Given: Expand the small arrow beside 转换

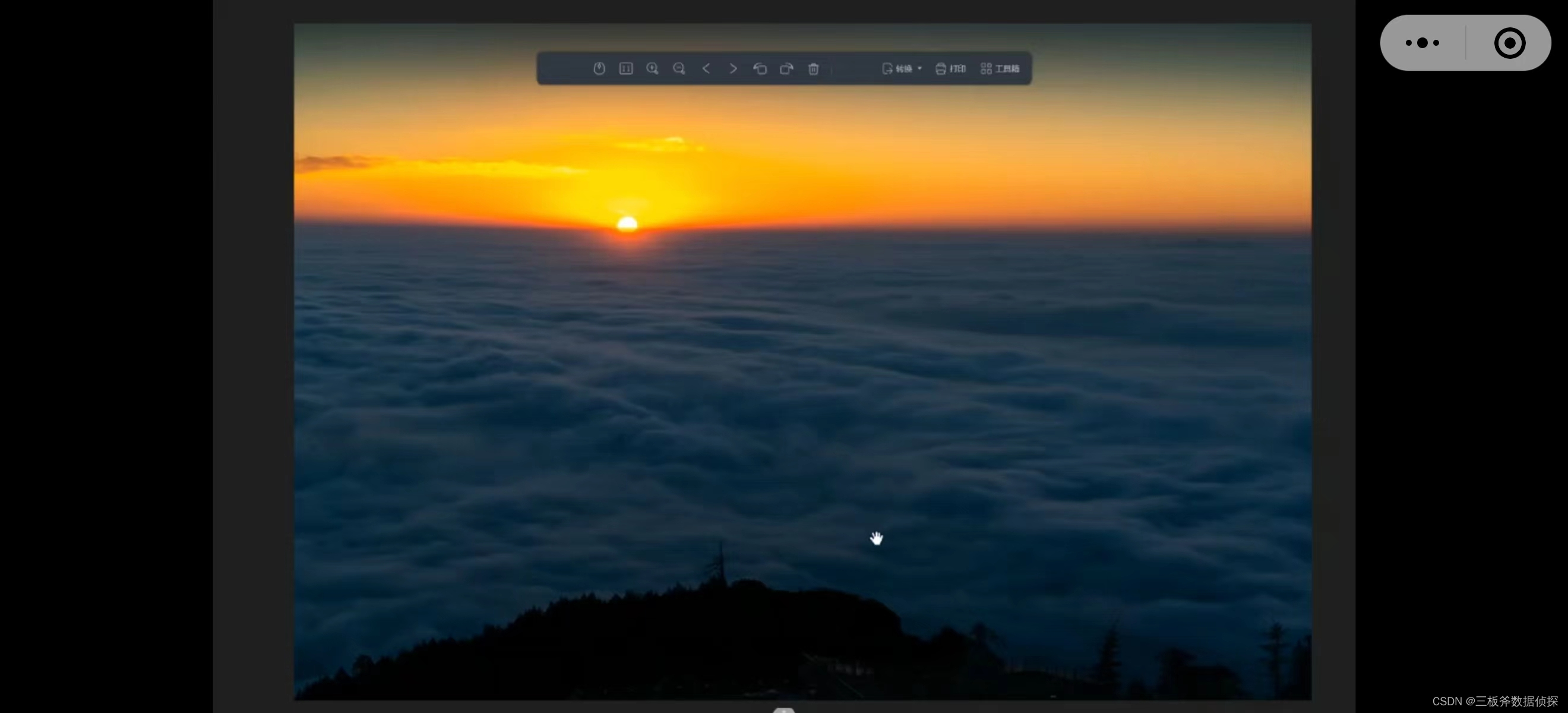Looking at the screenshot, I should click(920, 68).
